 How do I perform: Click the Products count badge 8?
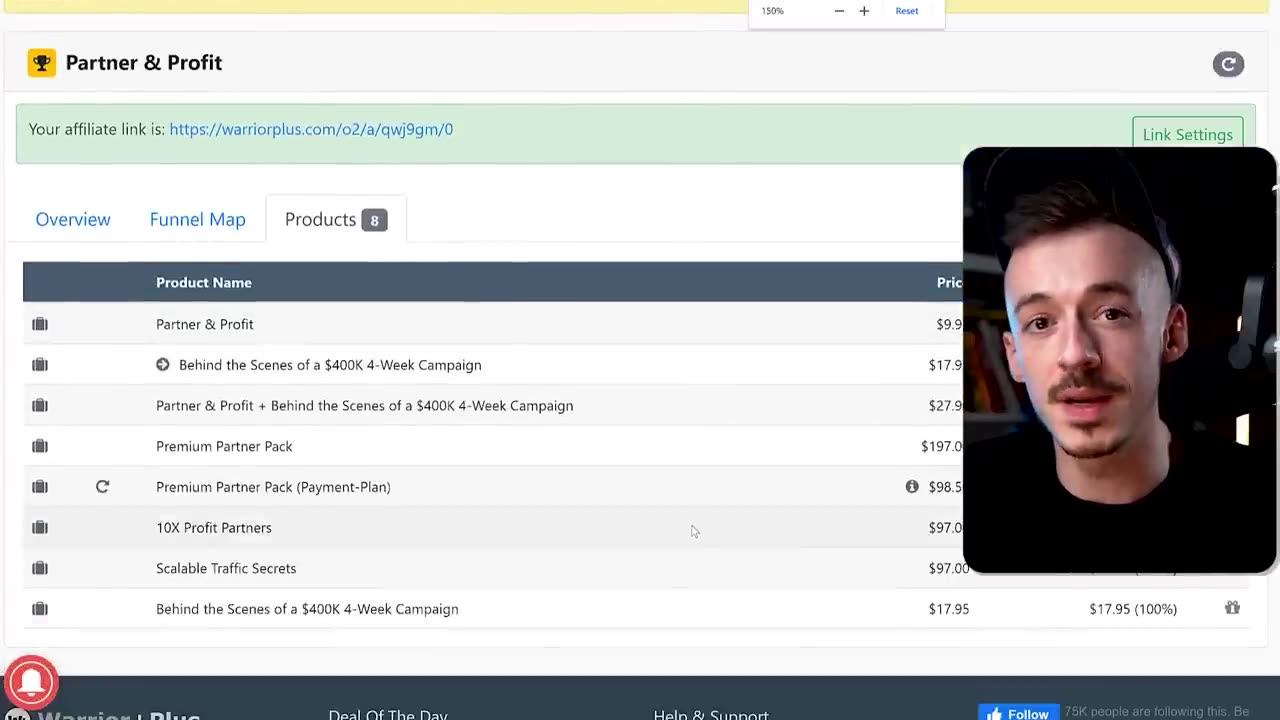[x=374, y=220]
